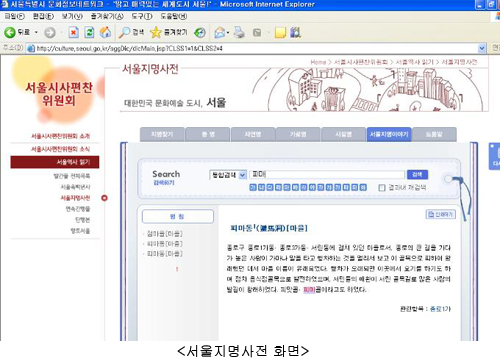
Task: Expand the 통합검색 search type dropdown
Action: pyautogui.click(x=243, y=175)
